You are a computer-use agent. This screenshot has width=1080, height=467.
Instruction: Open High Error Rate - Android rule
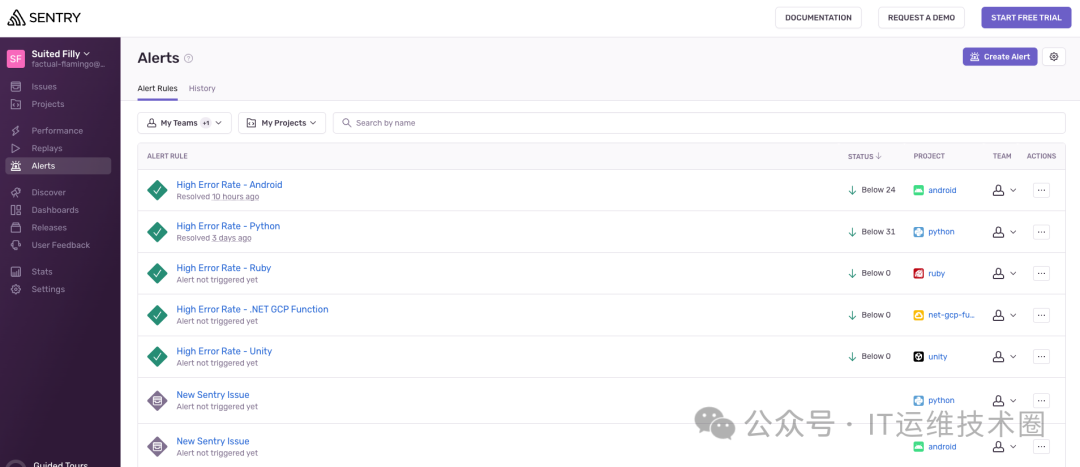(229, 185)
